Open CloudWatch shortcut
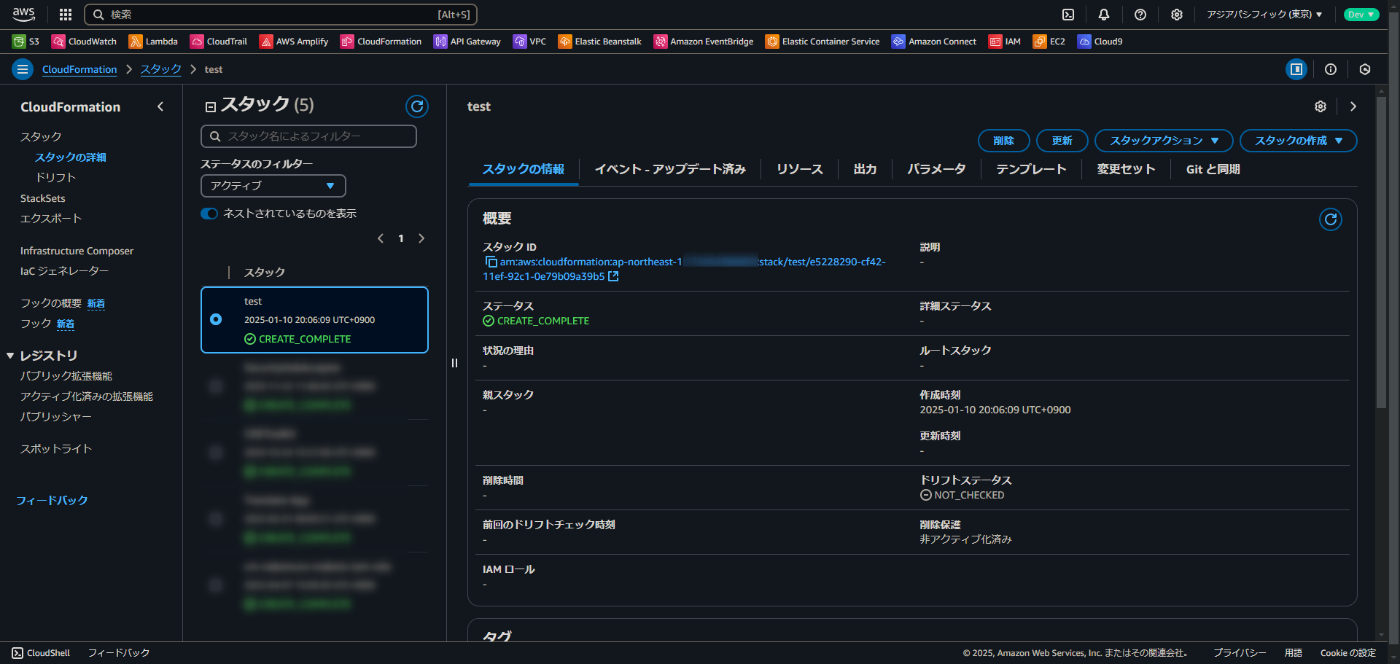1400x664 pixels. (84, 42)
